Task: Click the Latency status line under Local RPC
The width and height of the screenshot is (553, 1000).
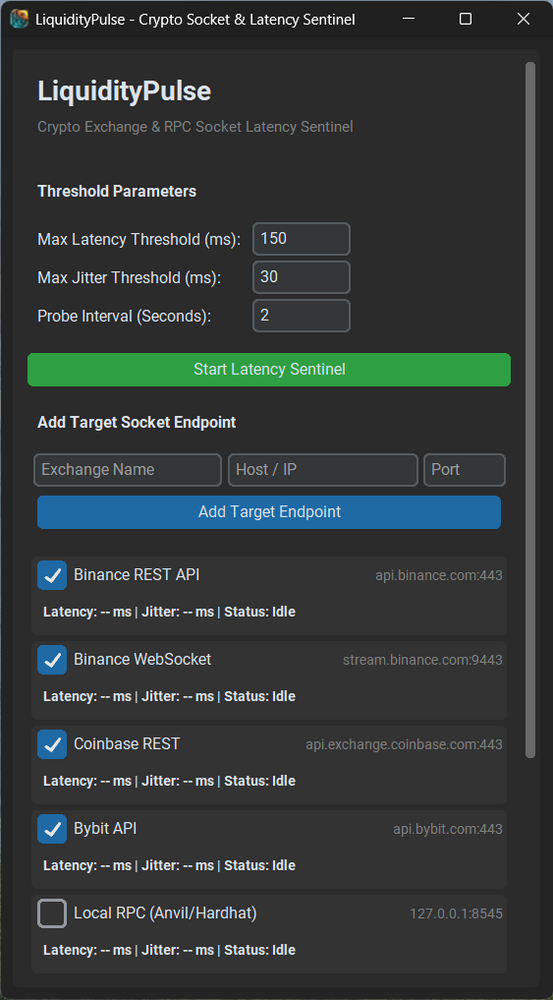Action: pos(170,950)
